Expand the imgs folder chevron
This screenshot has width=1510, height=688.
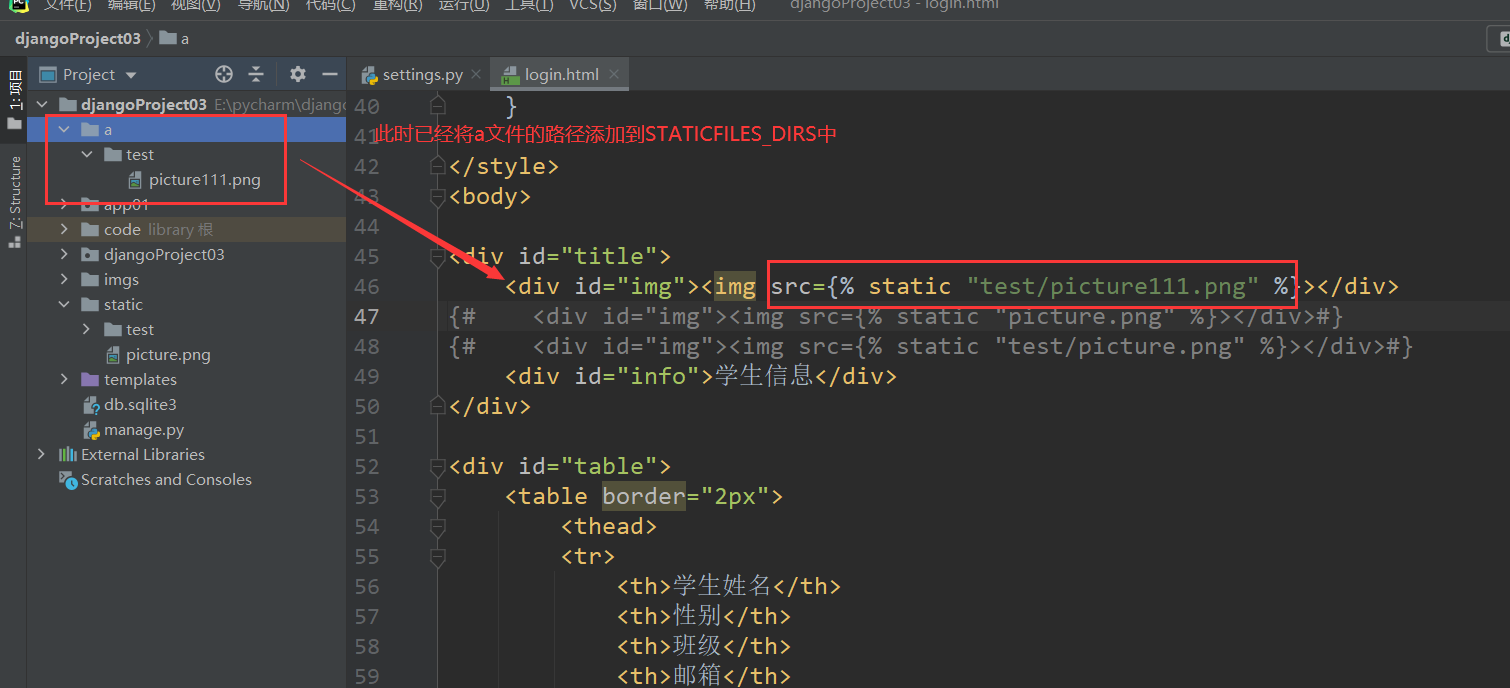point(64,280)
